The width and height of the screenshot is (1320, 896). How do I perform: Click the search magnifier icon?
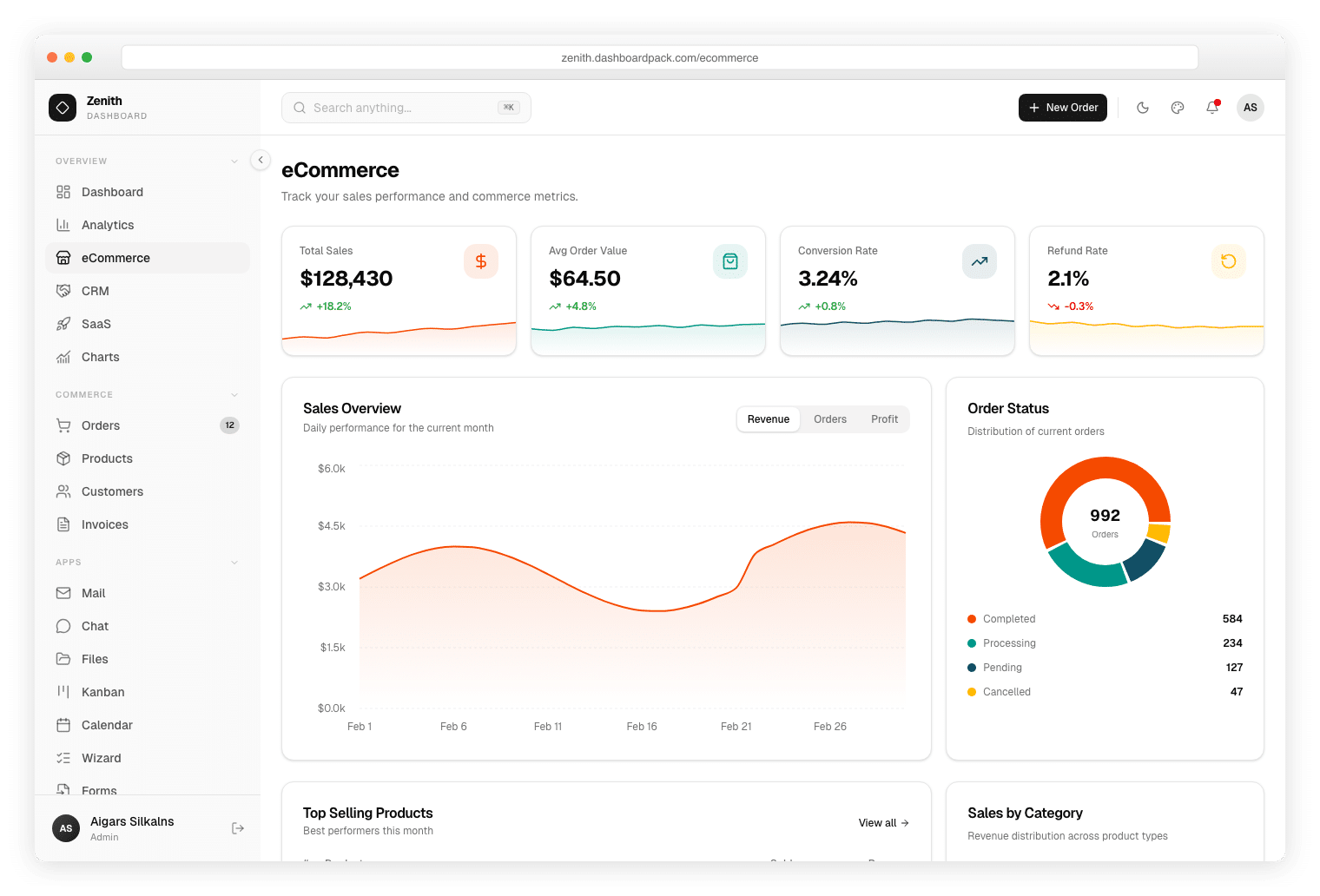click(x=299, y=108)
